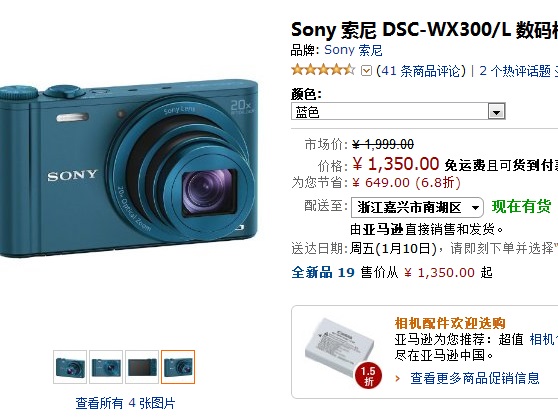Click the product title Sony 索尼 DSC-WX300/L
This screenshot has width=558, height=417.
point(401,30)
